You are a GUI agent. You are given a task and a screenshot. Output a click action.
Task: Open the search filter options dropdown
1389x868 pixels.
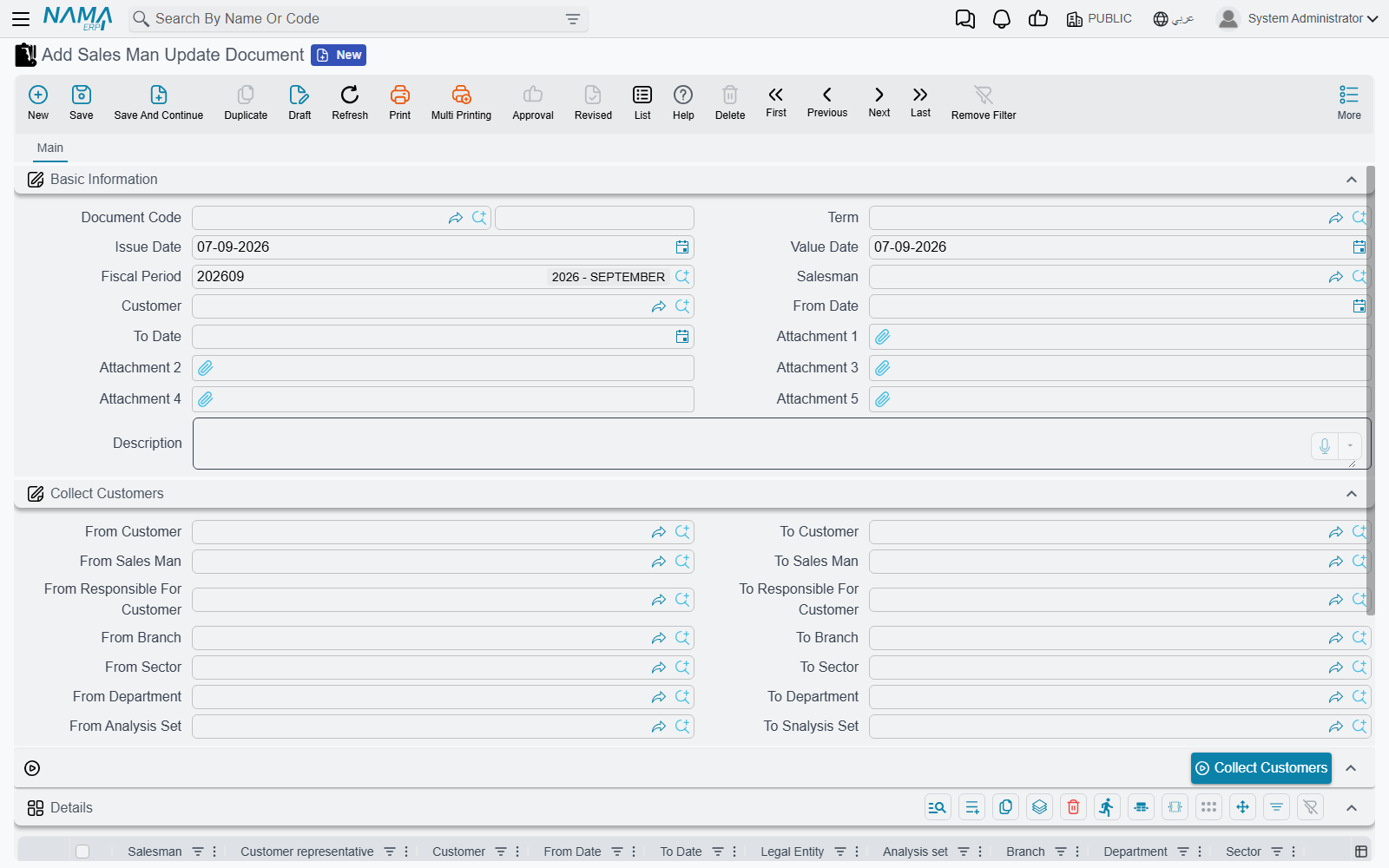click(573, 19)
